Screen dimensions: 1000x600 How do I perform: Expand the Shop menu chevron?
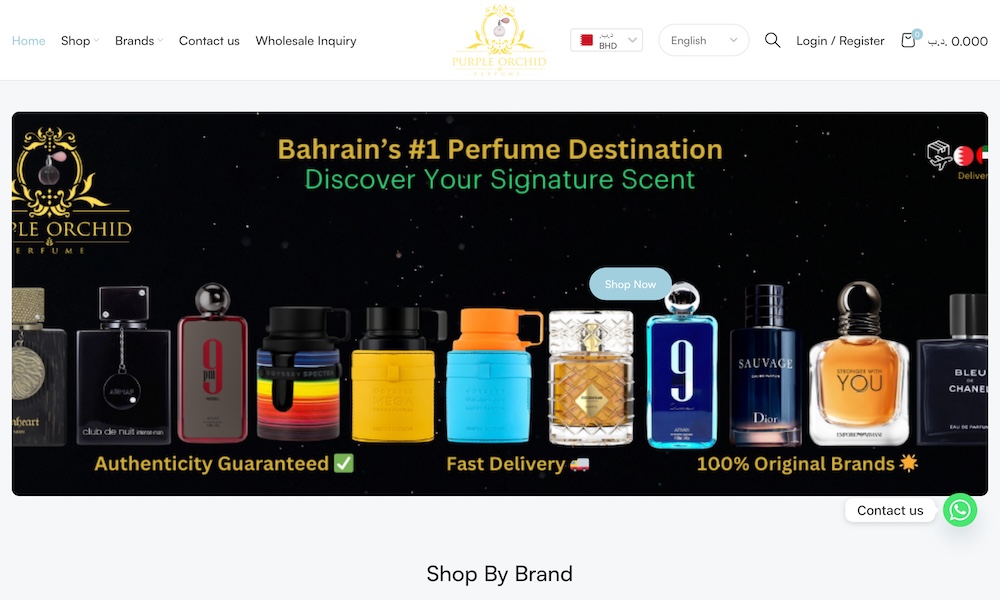(96, 41)
